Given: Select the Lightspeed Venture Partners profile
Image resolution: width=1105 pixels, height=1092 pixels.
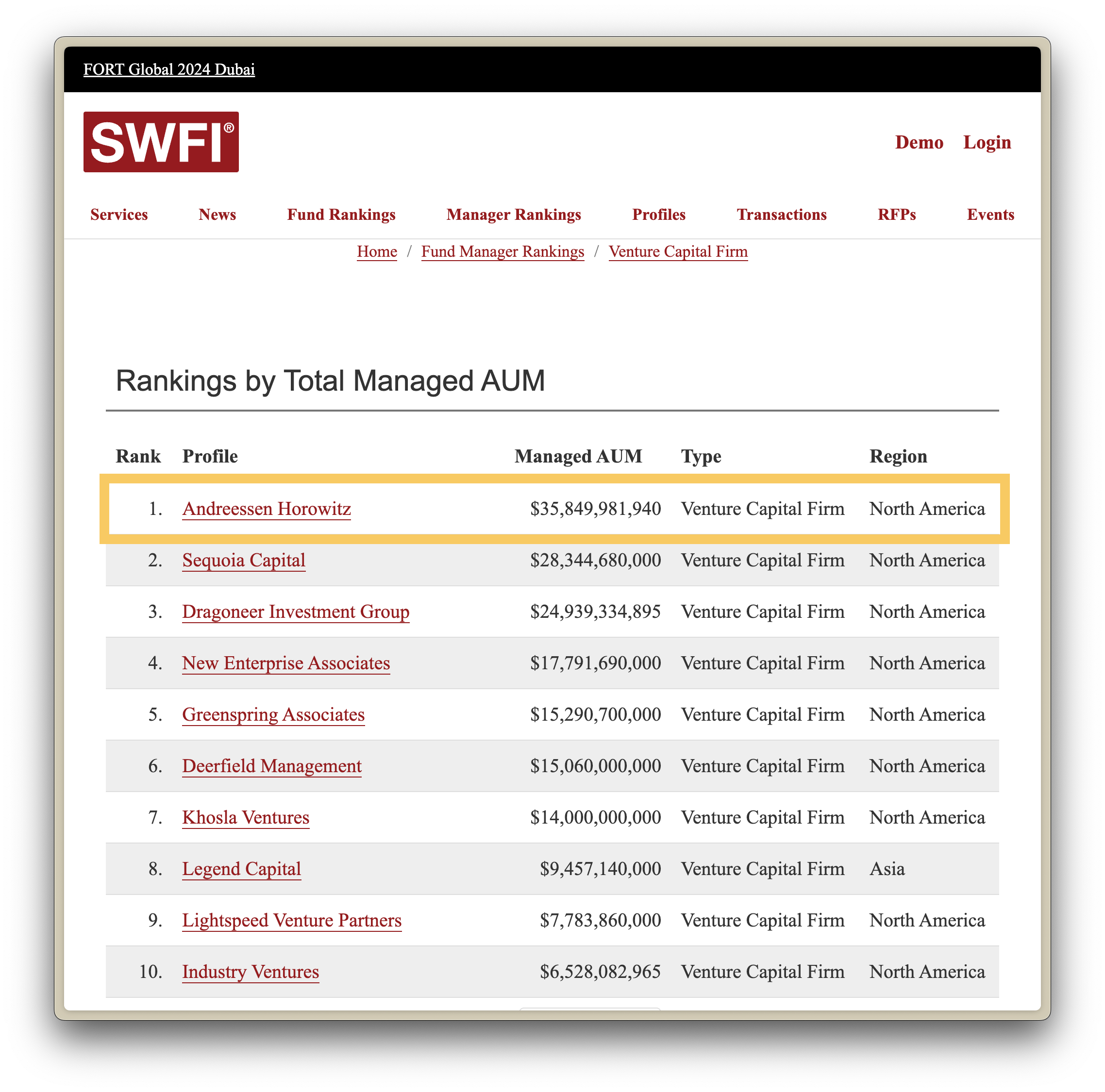Looking at the screenshot, I should (292, 921).
